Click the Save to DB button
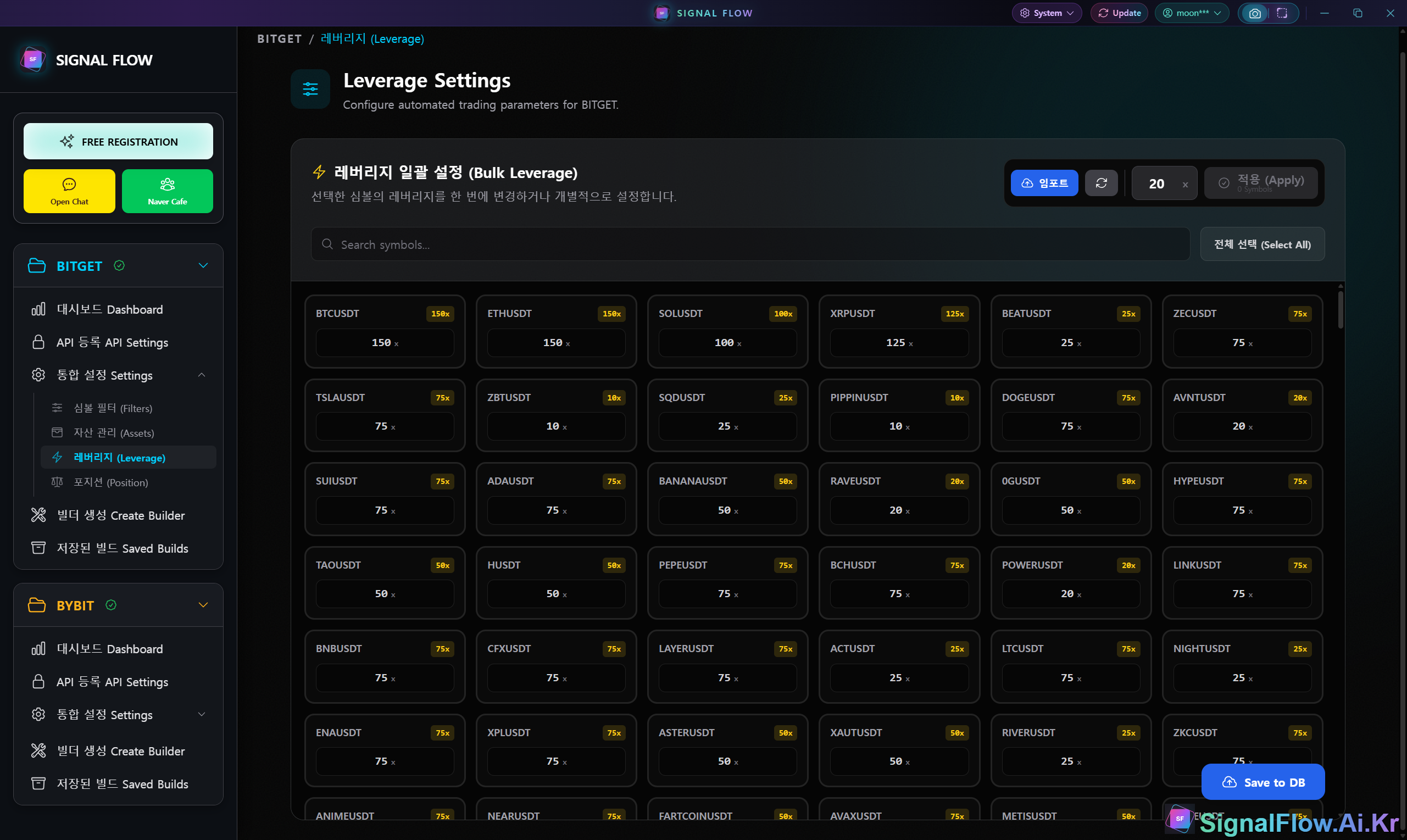 [x=1262, y=782]
